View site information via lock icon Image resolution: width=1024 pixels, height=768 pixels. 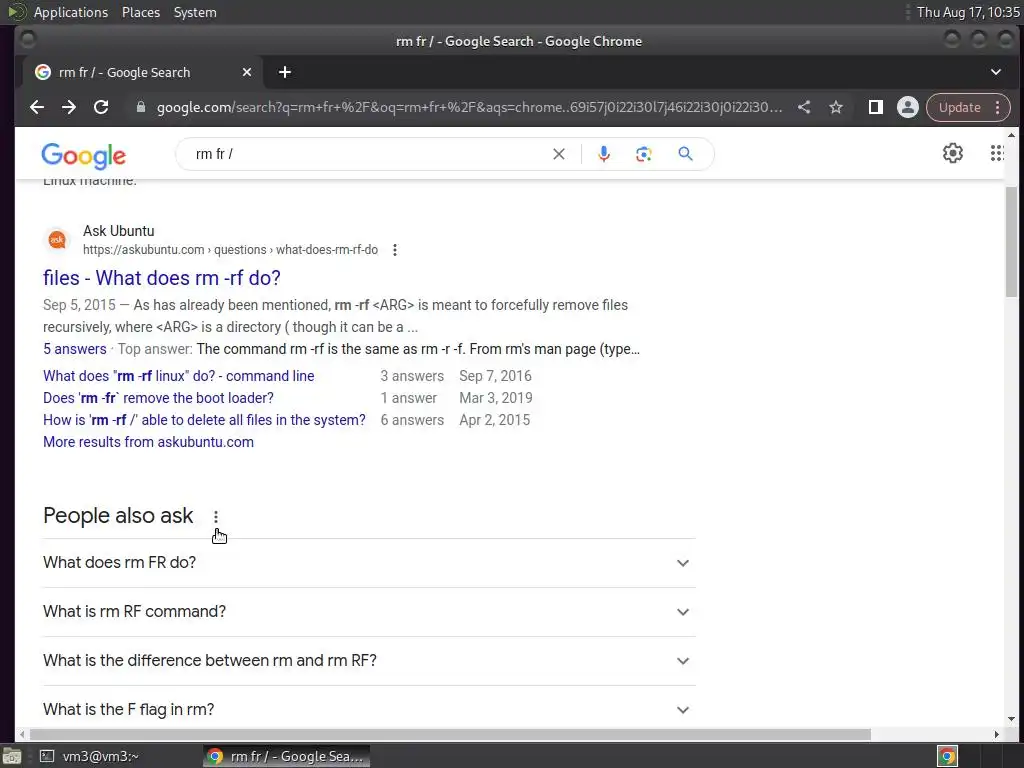pos(140,107)
